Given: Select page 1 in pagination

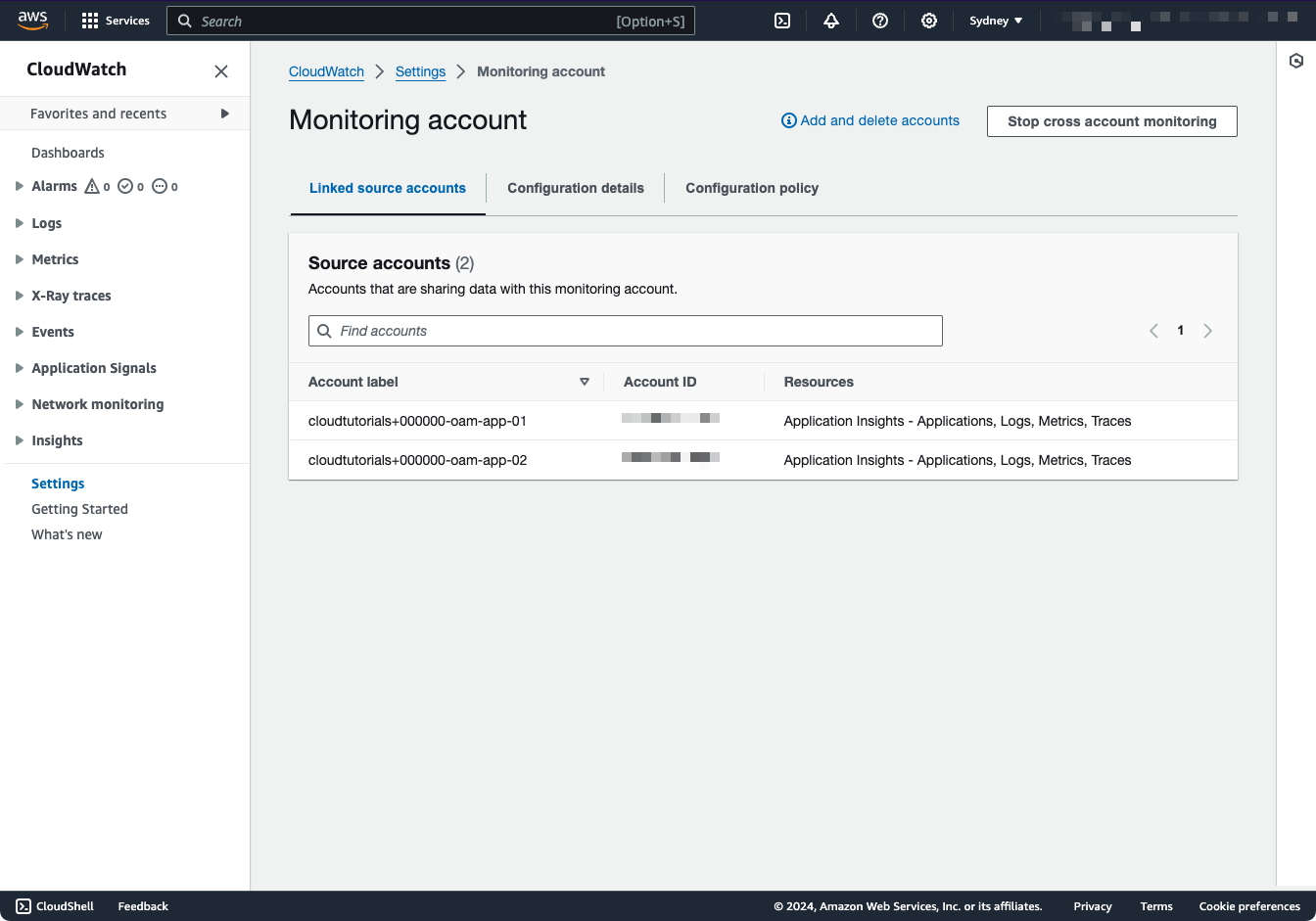Looking at the screenshot, I should tap(1181, 331).
